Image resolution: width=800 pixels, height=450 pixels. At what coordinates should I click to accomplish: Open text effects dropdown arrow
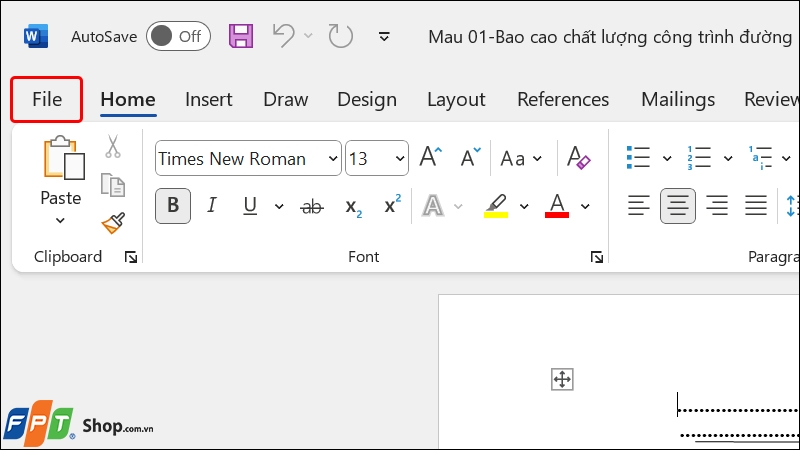click(458, 207)
